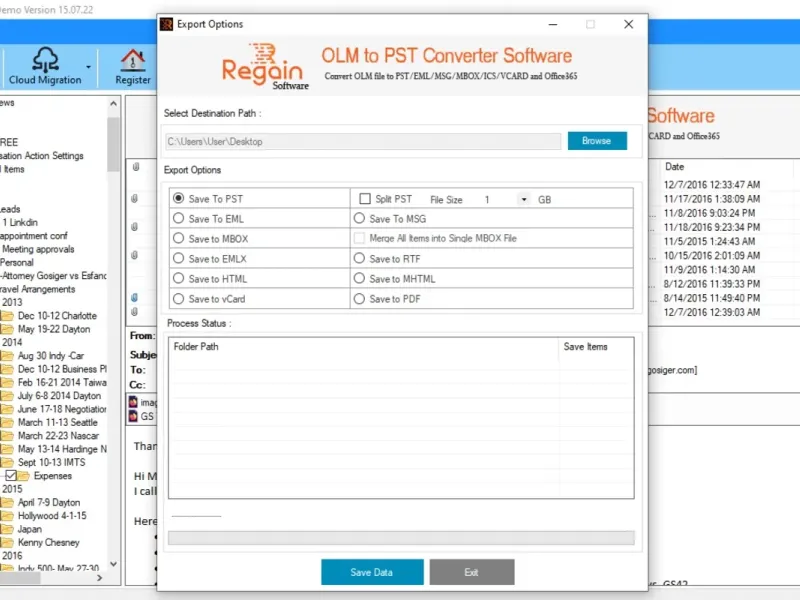This screenshot has height=600, width=800.
Task: Open the File Size dropdown
Action: pyautogui.click(x=523, y=199)
